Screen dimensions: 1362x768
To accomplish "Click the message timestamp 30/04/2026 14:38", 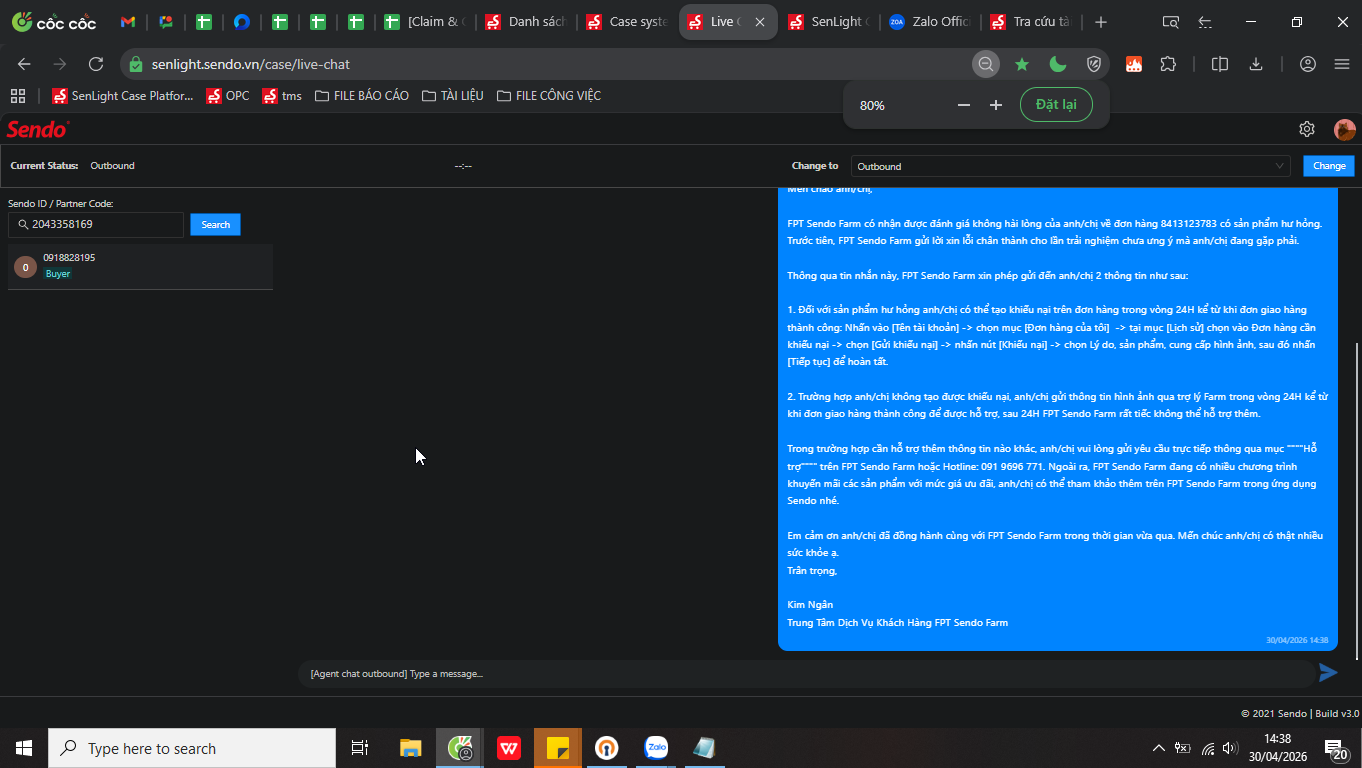I will 1297,640.
